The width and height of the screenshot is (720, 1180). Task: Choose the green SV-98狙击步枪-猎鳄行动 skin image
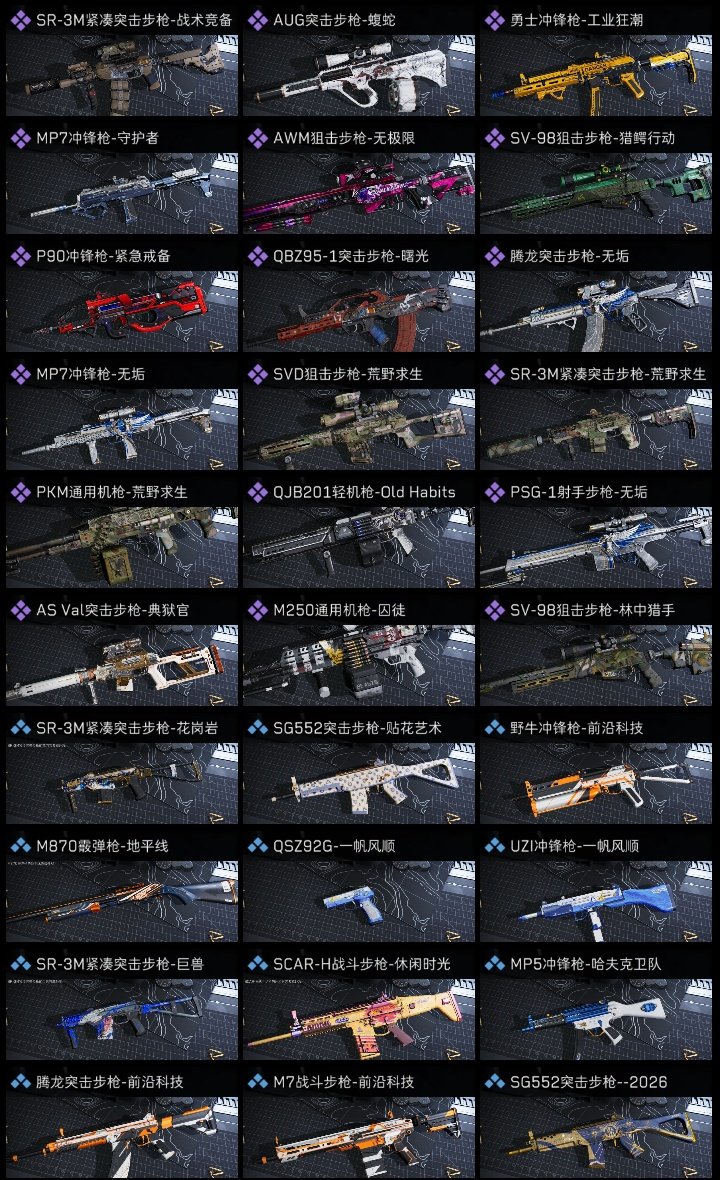pos(596,193)
